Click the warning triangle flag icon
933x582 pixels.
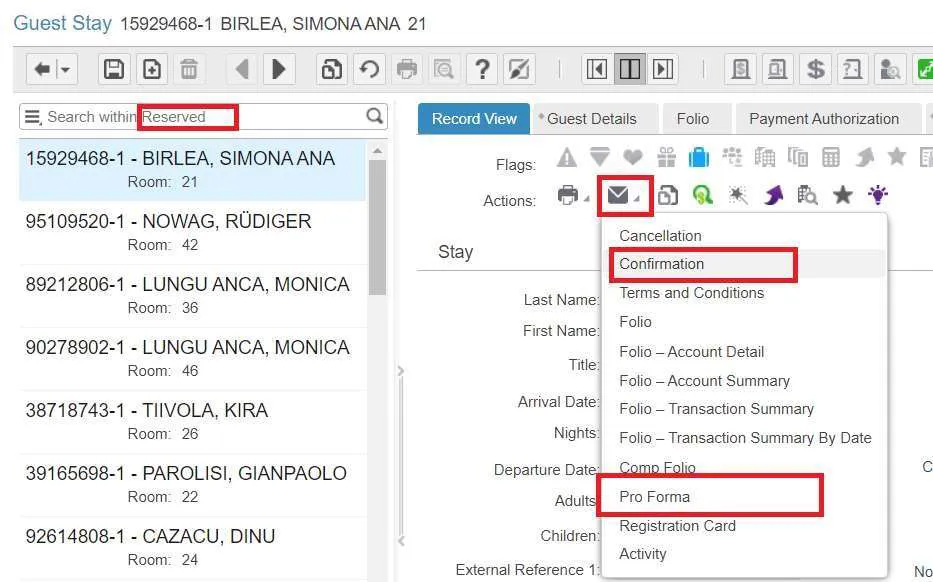tap(566, 158)
